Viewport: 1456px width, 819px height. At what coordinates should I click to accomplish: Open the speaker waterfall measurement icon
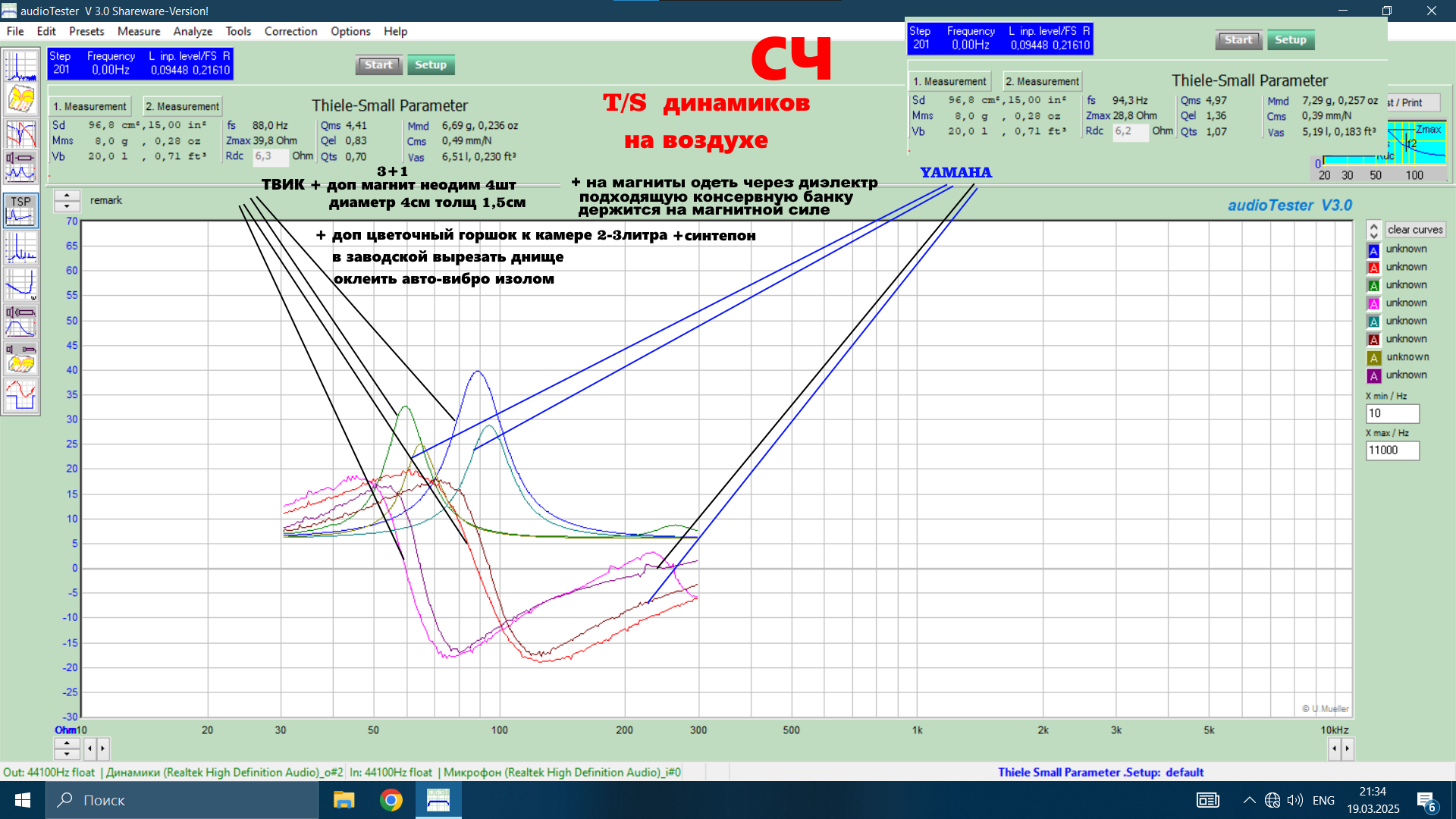20,358
